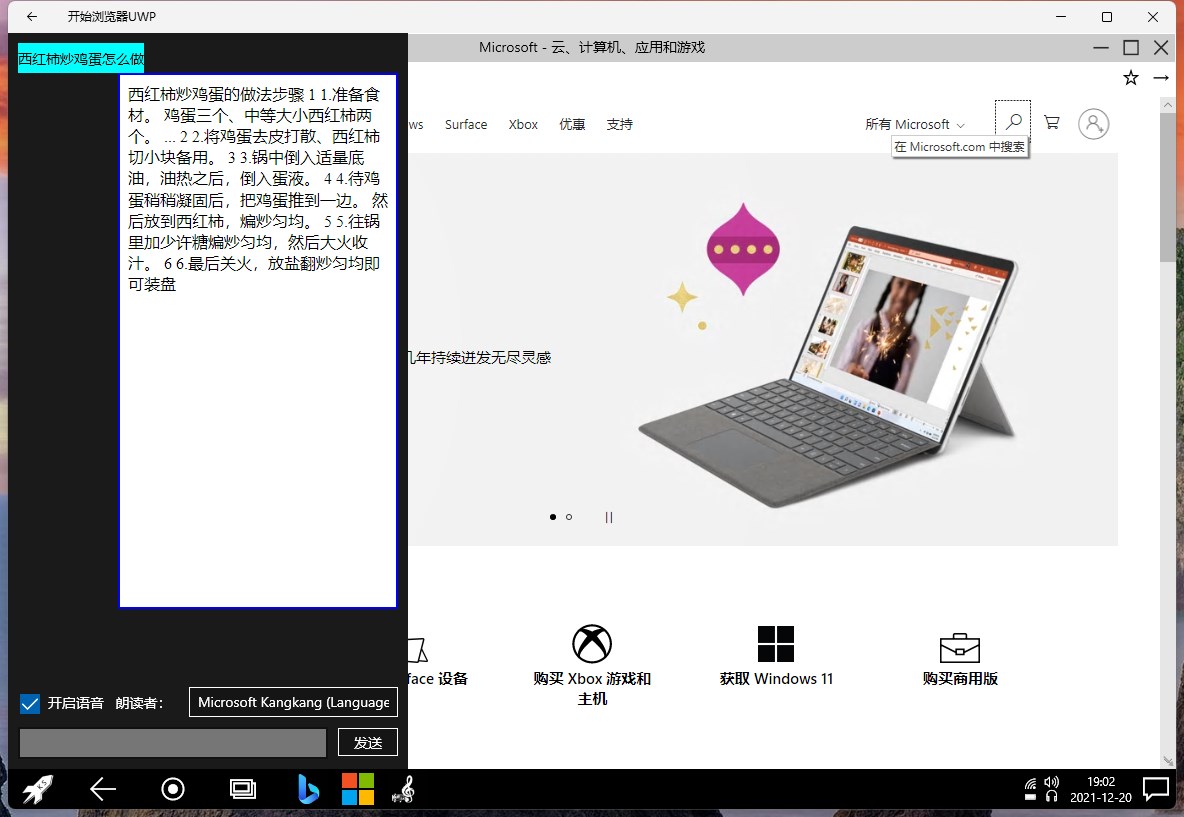Click the headphones tray icon
Screen dimensions: 1184x817
[x=1051, y=797]
